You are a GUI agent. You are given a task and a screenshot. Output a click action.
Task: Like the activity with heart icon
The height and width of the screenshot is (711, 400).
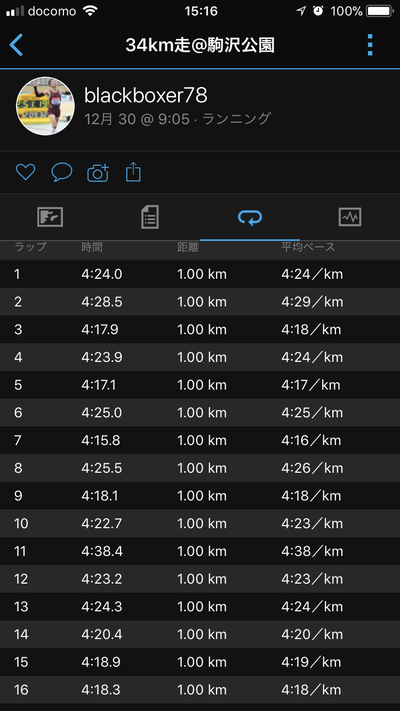click(x=25, y=172)
